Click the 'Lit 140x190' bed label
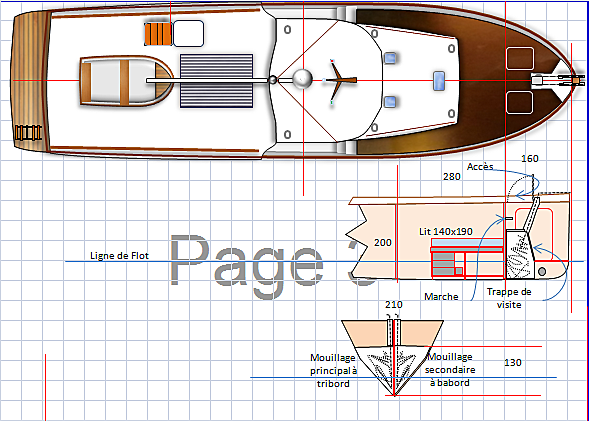 pyautogui.click(x=446, y=231)
